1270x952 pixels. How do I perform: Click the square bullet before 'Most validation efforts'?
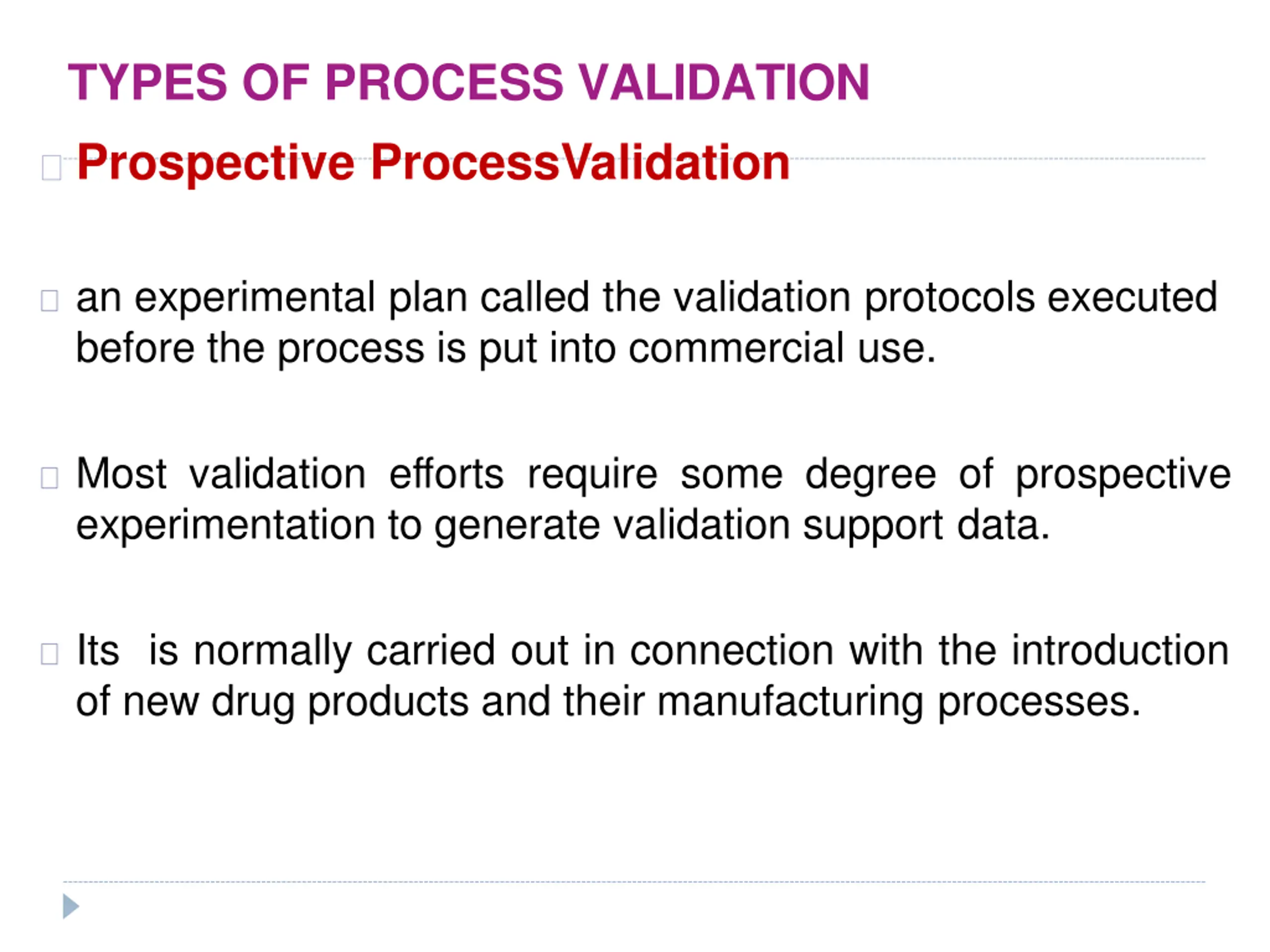[x=50, y=477]
